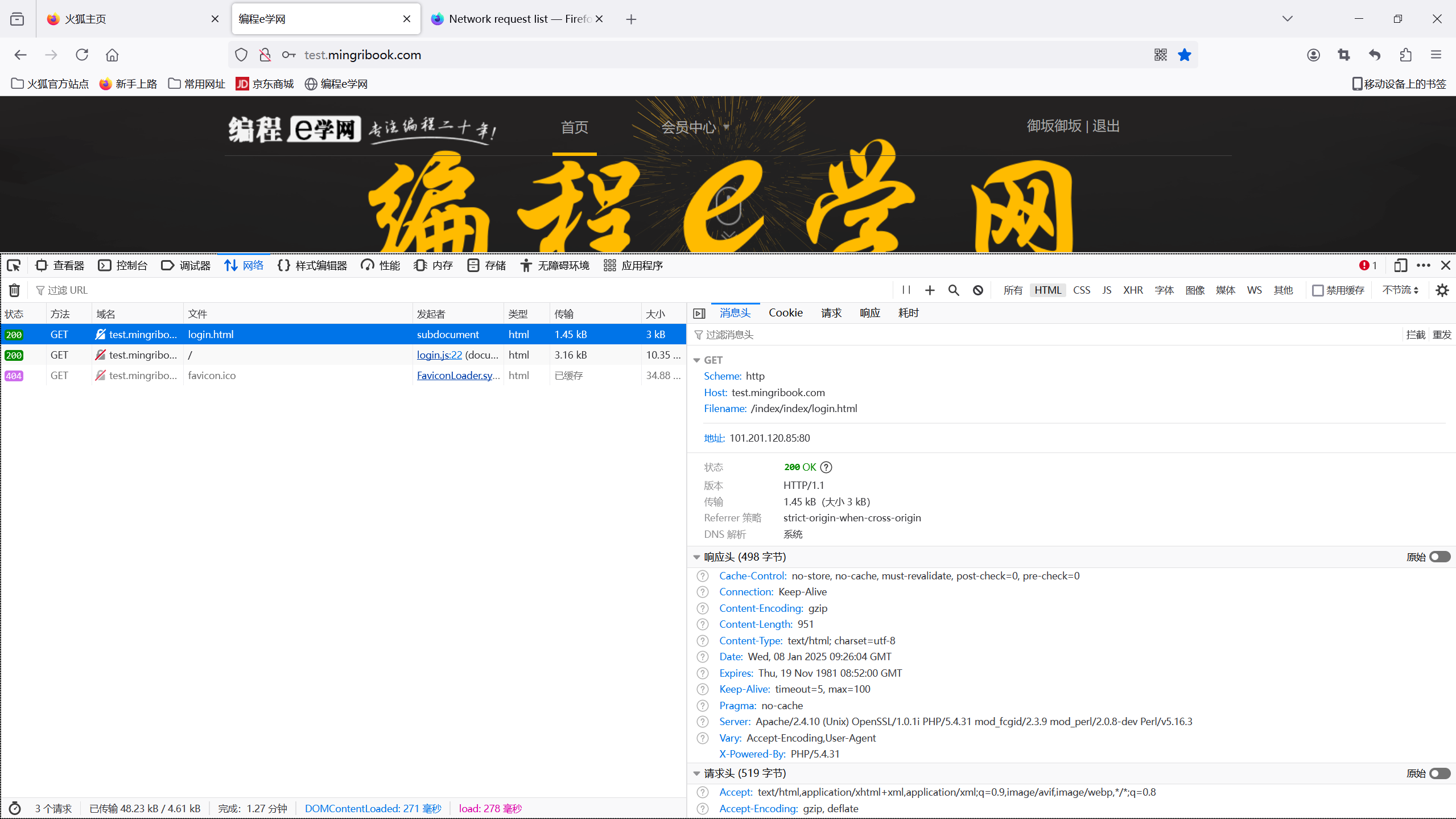Open the extensions puzzle icon
The height and width of the screenshot is (819, 1456).
[1405, 55]
